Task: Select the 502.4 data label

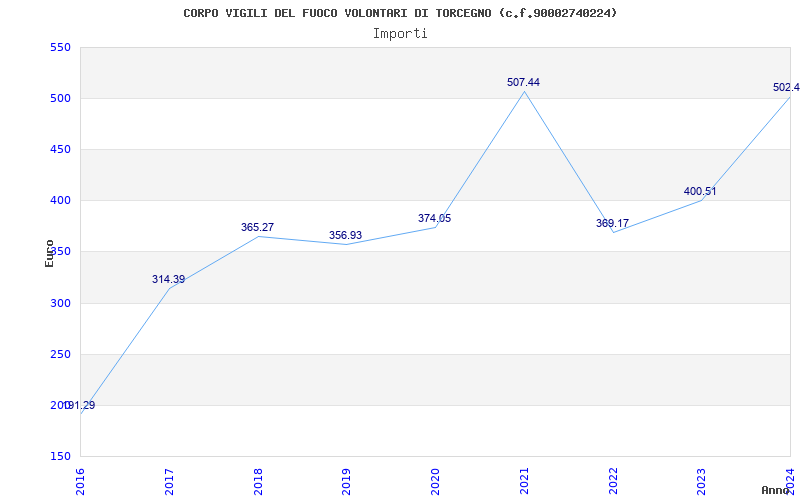Action: pyautogui.click(x=786, y=87)
